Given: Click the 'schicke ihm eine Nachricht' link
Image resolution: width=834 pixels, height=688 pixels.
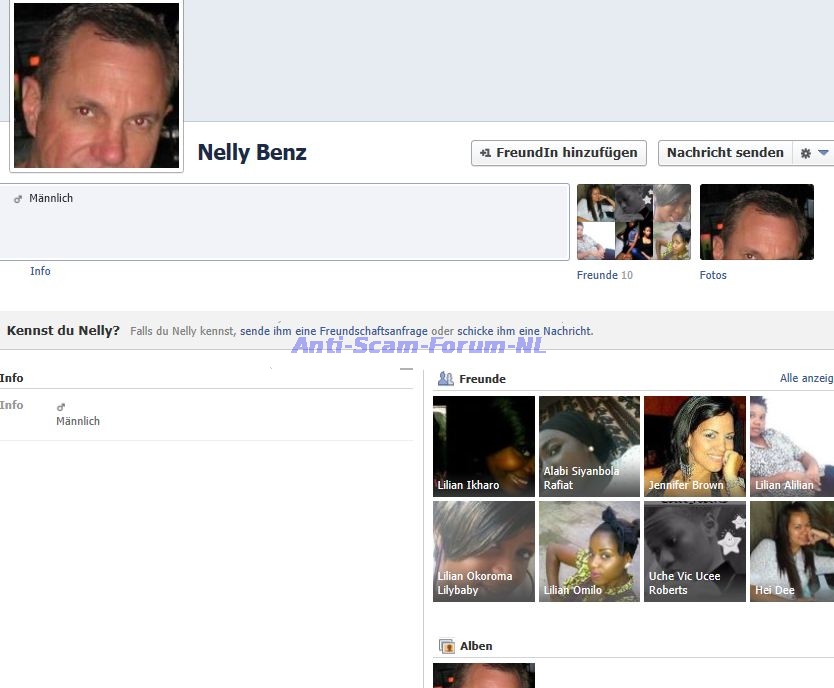Looking at the screenshot, I should pyautogui.click(x=524, y=331).
